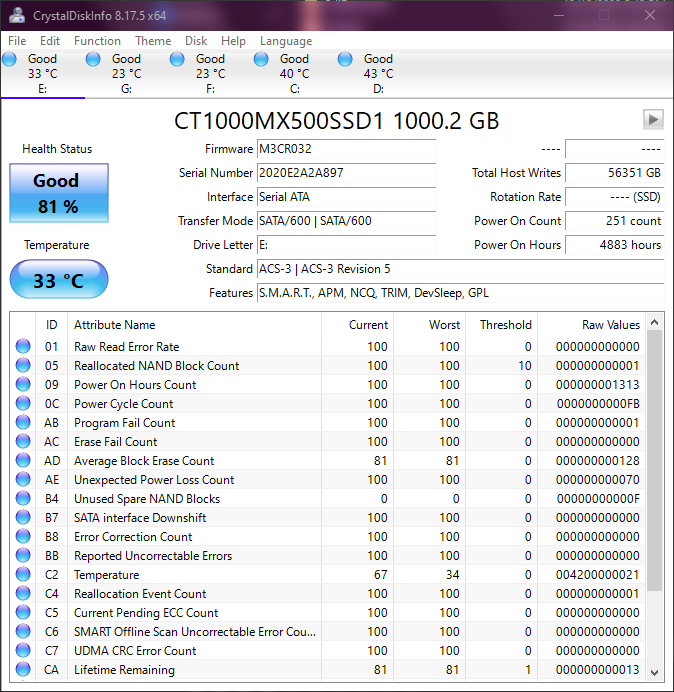Click status orb for Average Block Erase Count

click(x=23, y=460)
